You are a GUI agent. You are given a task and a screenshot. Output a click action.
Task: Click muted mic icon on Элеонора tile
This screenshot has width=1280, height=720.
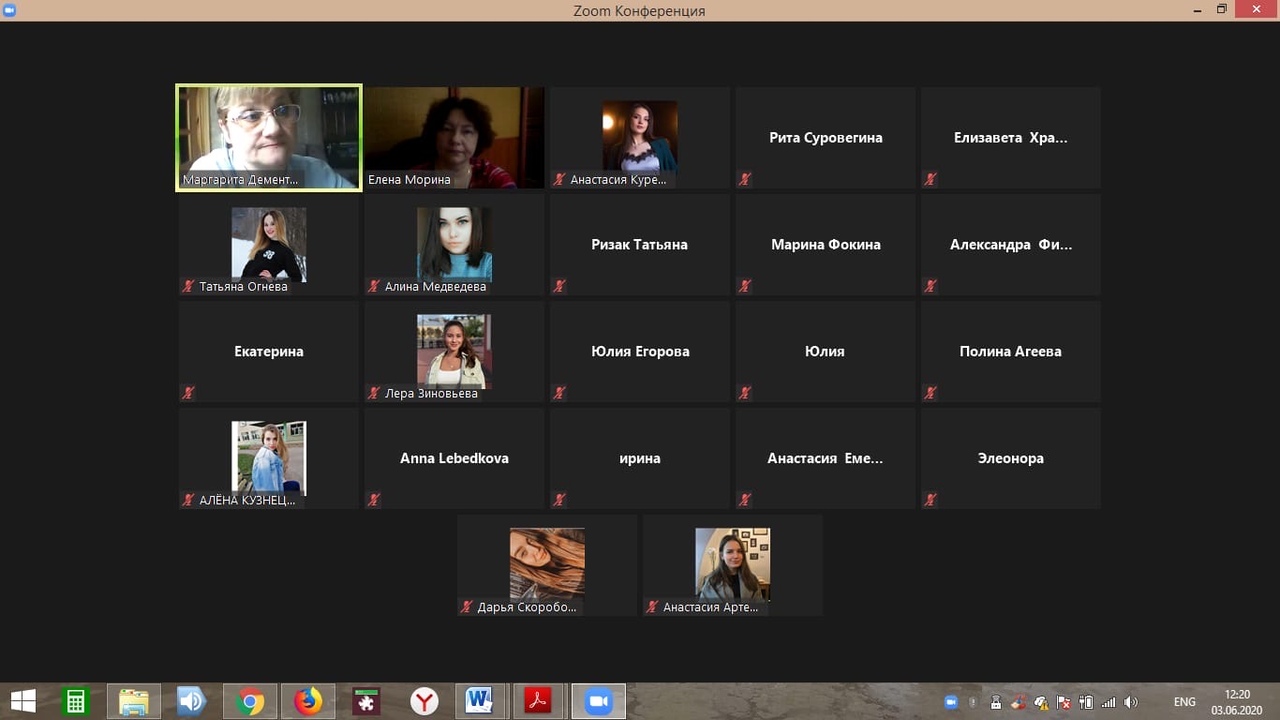931,500
